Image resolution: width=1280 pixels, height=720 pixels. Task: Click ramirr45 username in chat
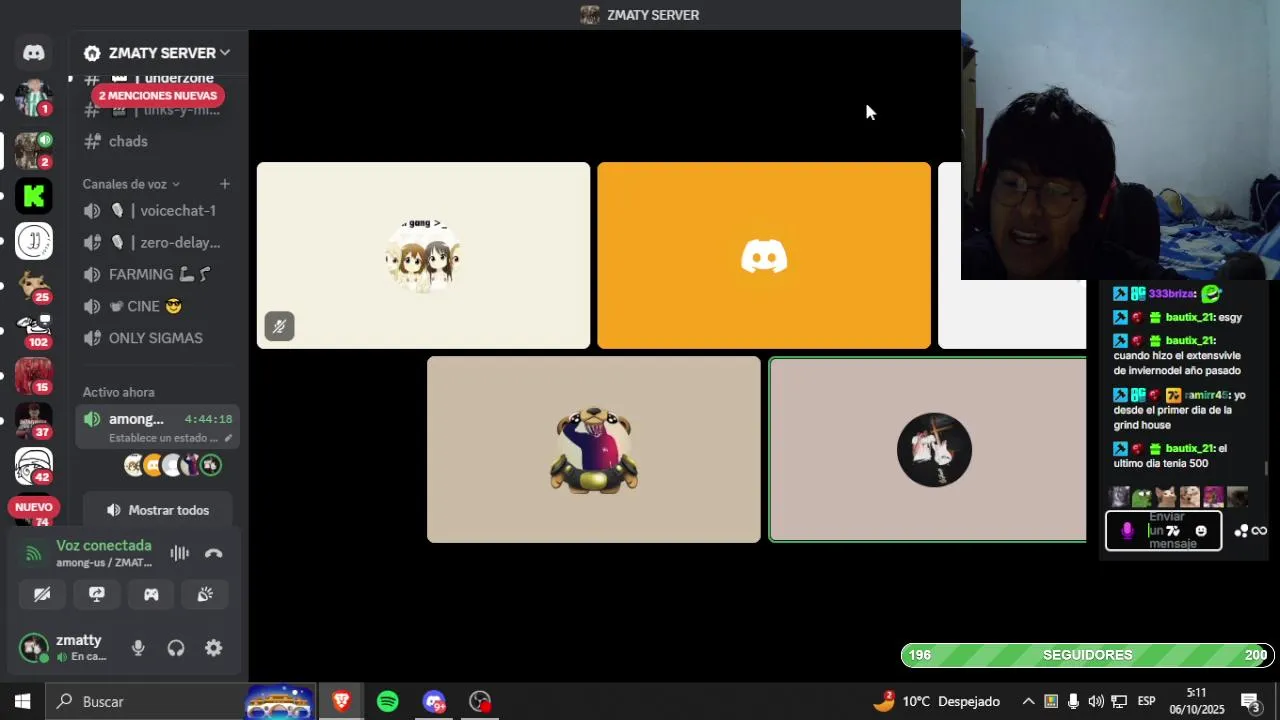click(1208, 395)
